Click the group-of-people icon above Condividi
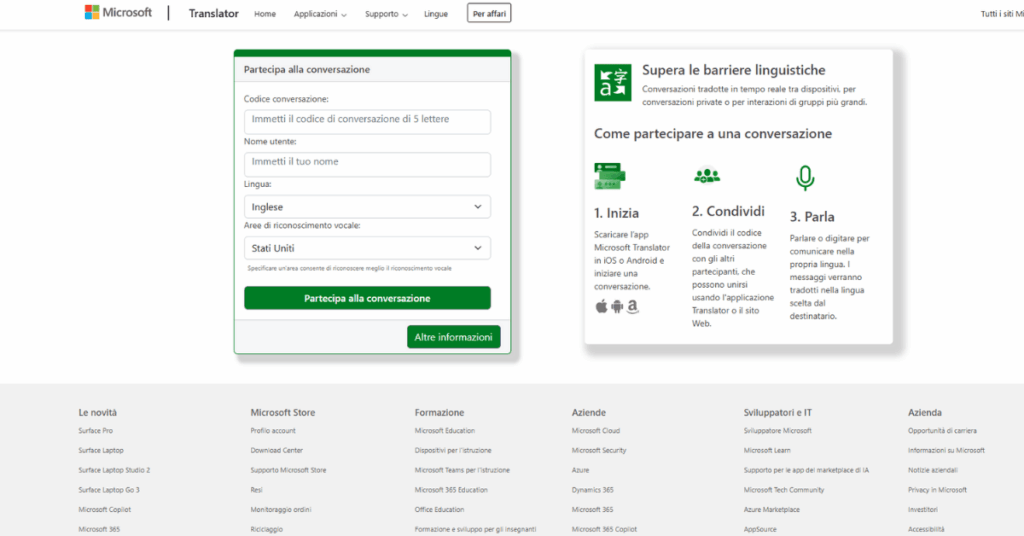The height and width of the screenshot is (536, 1024). [x=707, y=175]
